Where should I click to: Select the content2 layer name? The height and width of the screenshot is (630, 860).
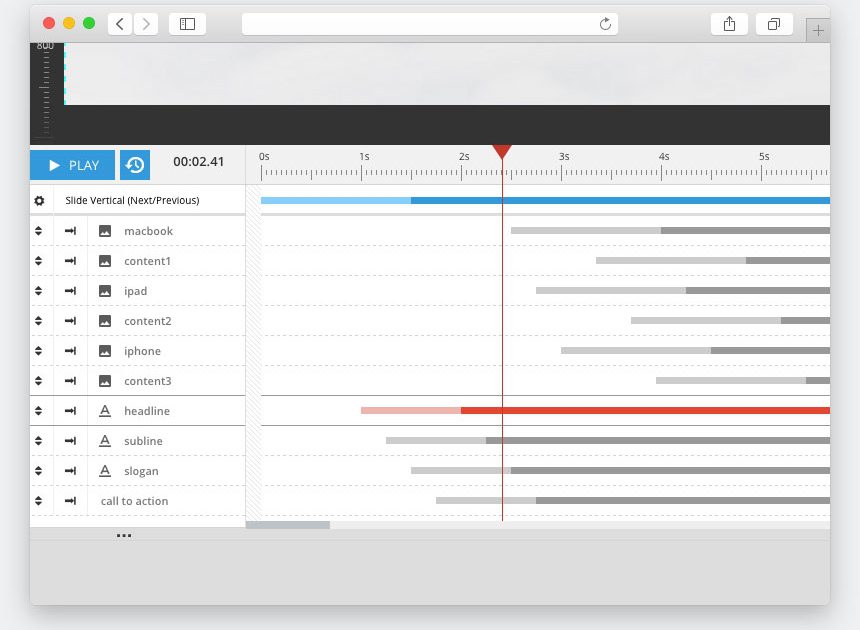[x=148, y=321]
